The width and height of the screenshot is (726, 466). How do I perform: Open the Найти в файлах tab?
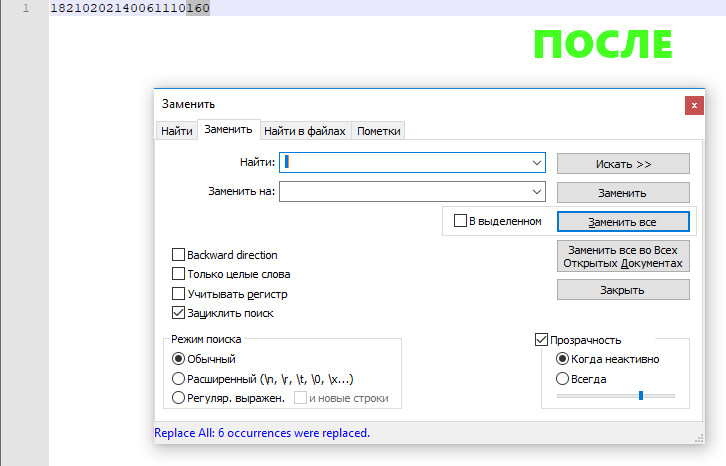pyautogui.click(x=305, y=131)
